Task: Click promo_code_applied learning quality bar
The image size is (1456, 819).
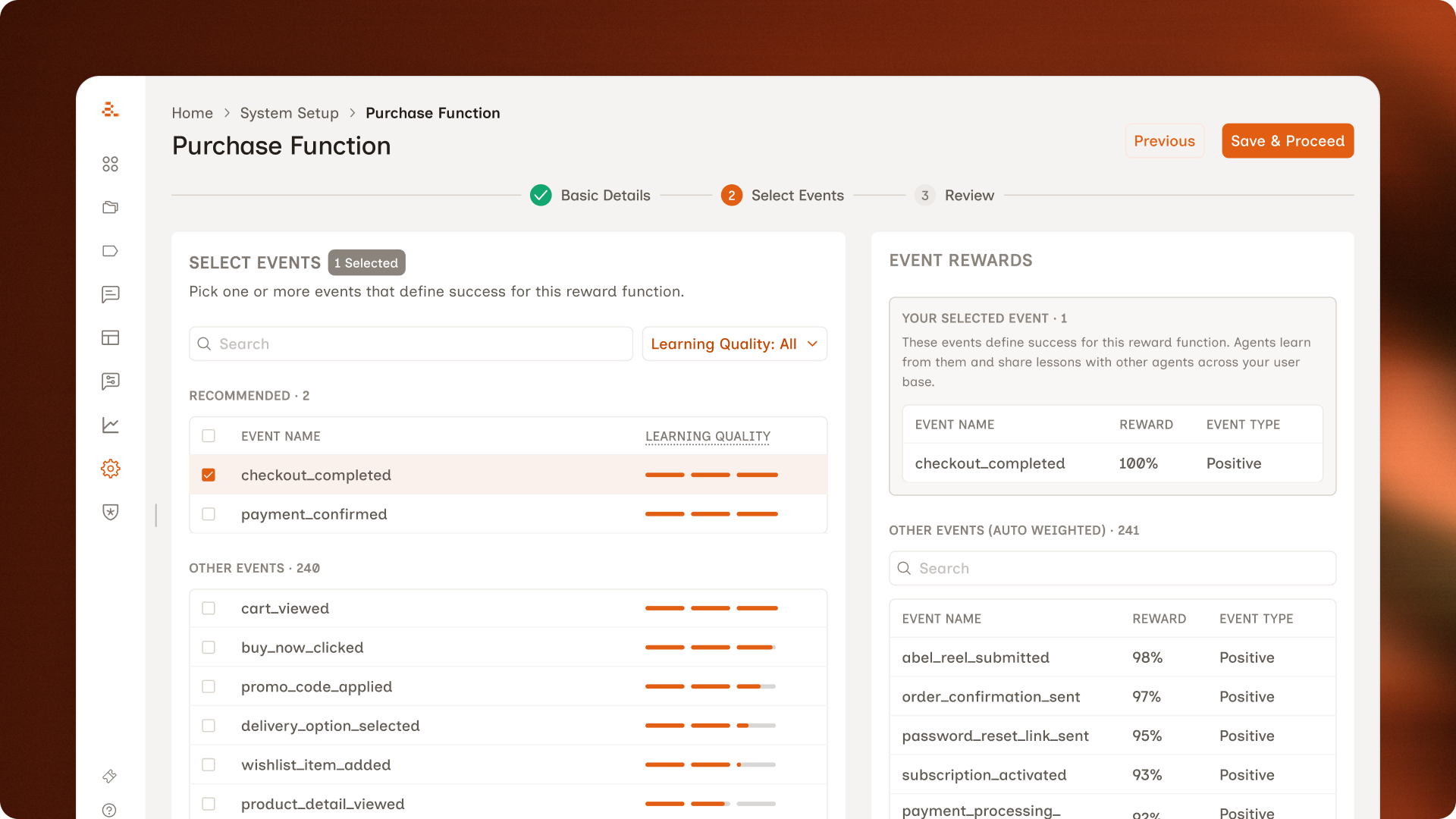Action: [x=711, y=686]
